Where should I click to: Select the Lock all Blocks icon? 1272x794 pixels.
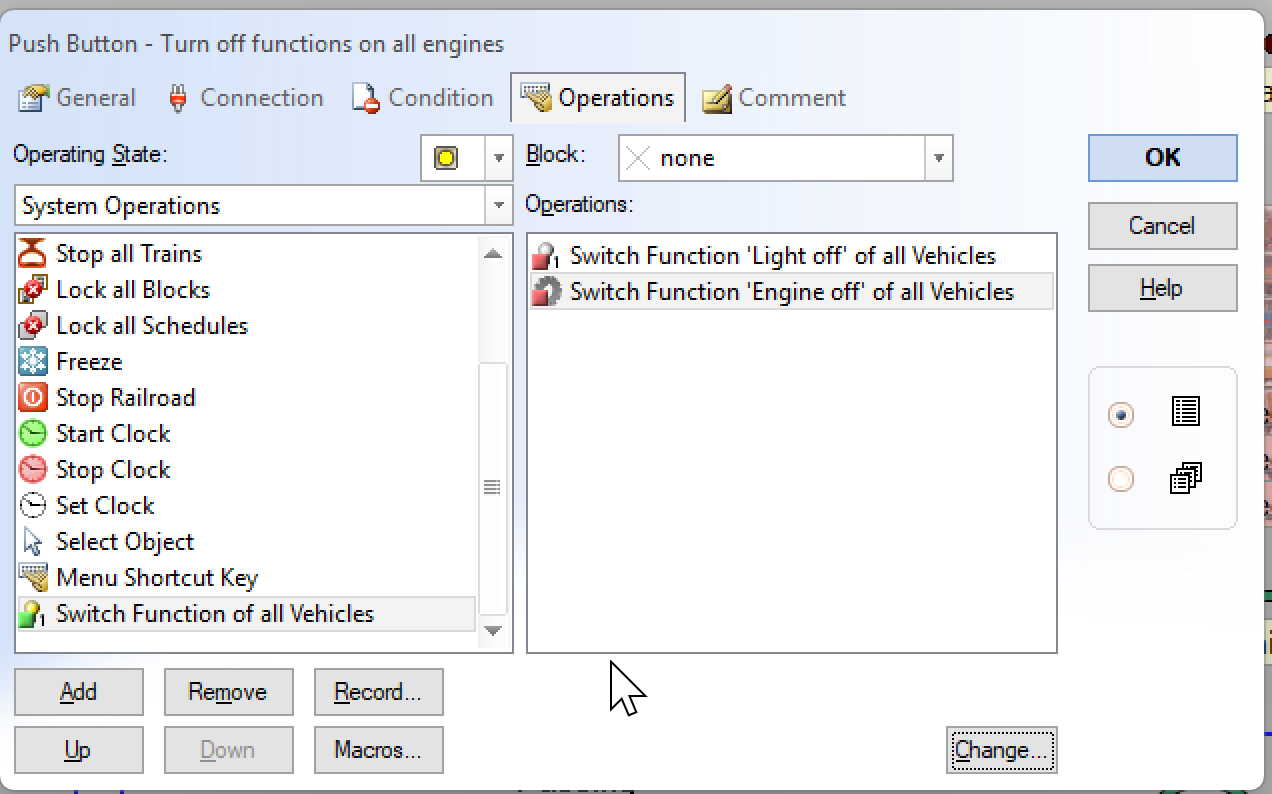(x=33, y=290)
